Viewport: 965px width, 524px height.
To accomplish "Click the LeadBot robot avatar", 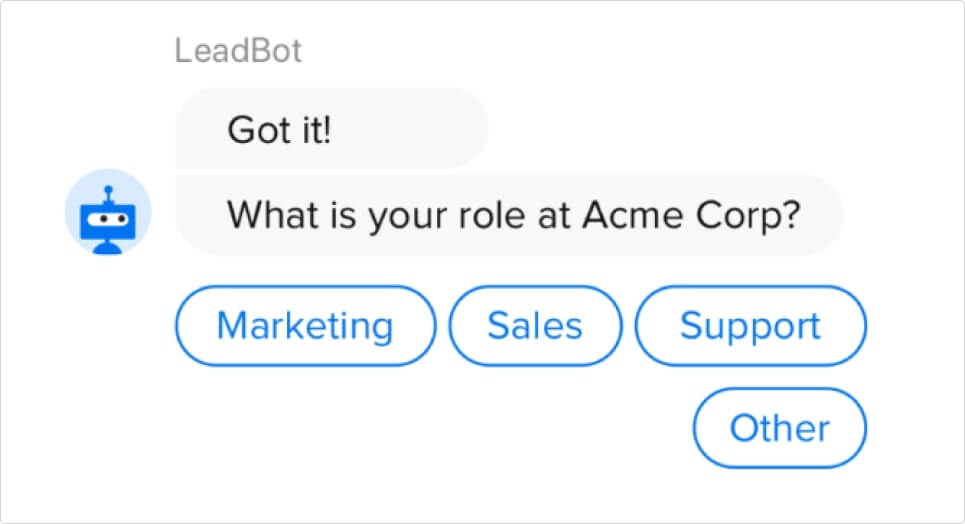I will pos(108,212).
